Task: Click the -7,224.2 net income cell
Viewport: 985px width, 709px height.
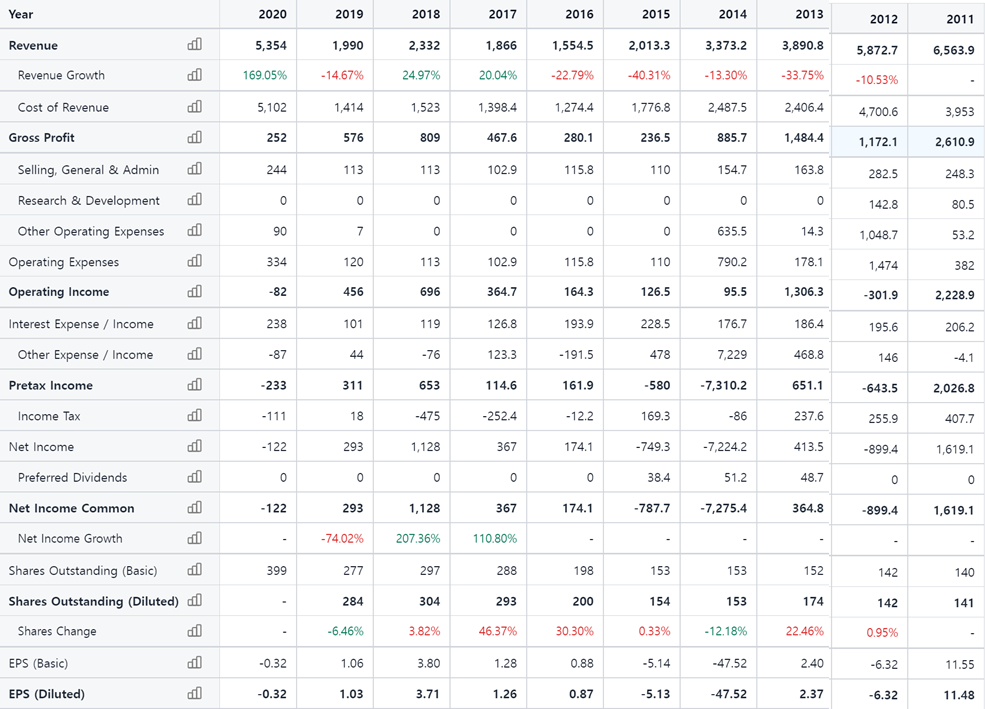Action: tap(725, 447)
